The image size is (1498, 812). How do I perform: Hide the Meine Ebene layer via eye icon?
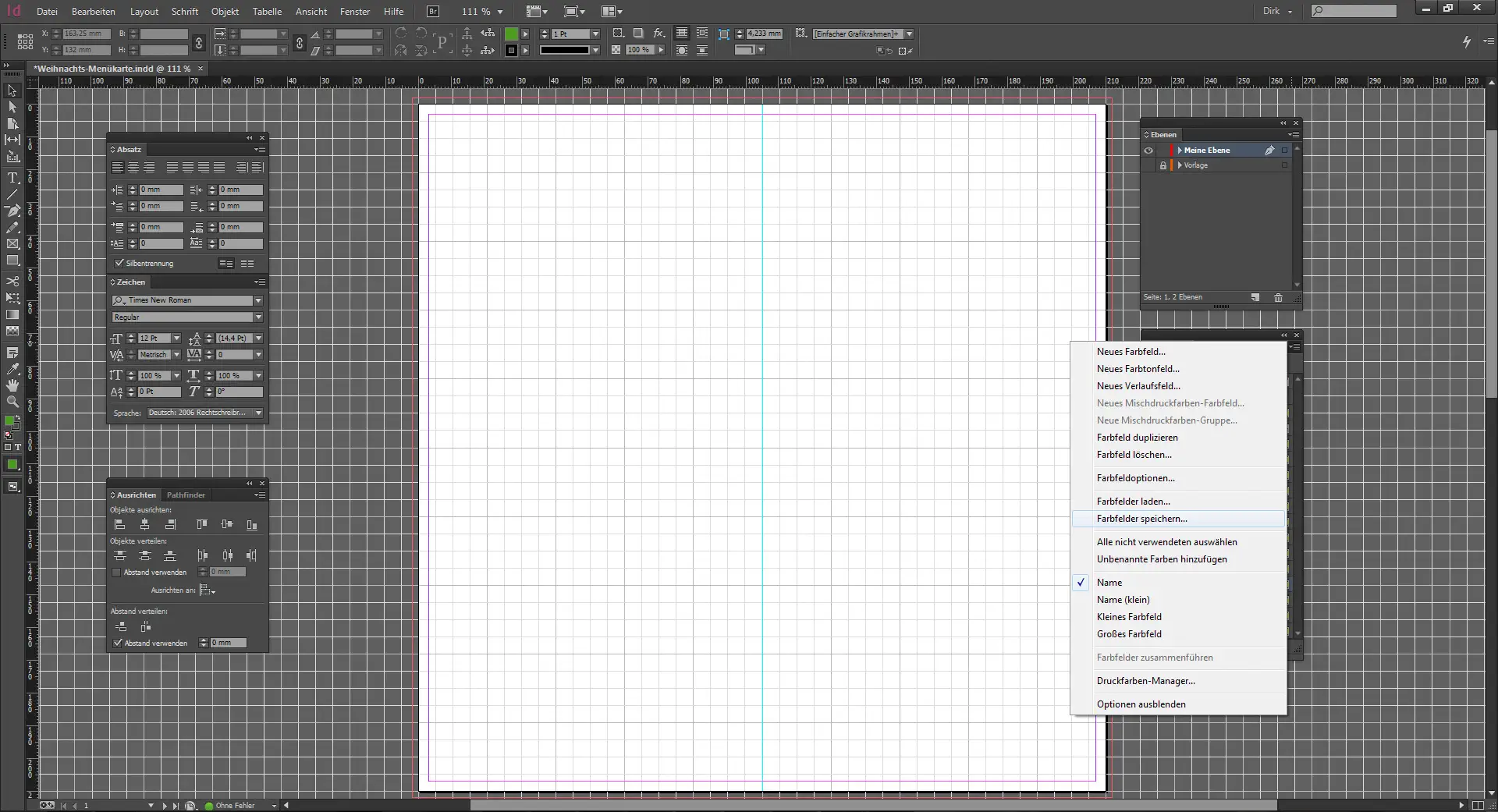(x=1148, y=151)
